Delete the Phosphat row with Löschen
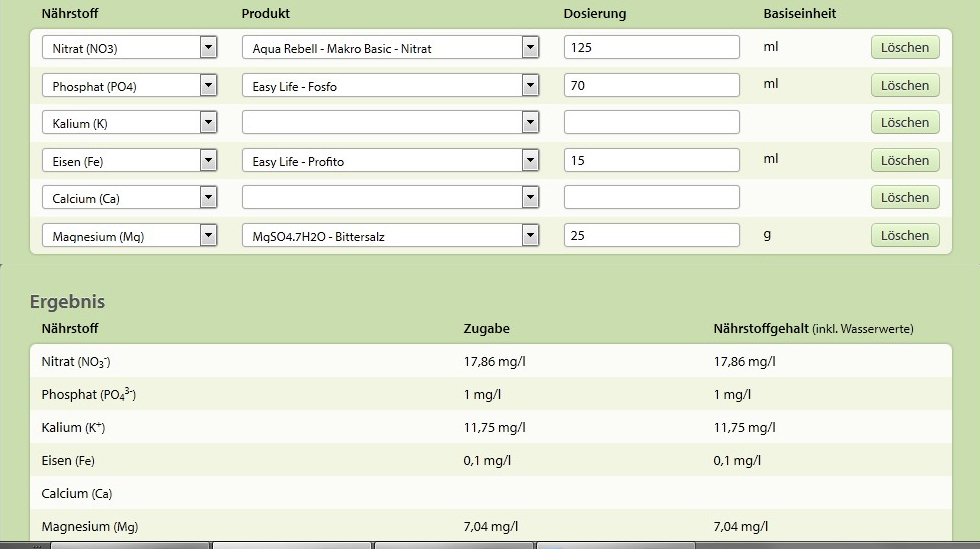Image resolution: width=980 pixels, height=549 pixels. (x=905, y=86)
